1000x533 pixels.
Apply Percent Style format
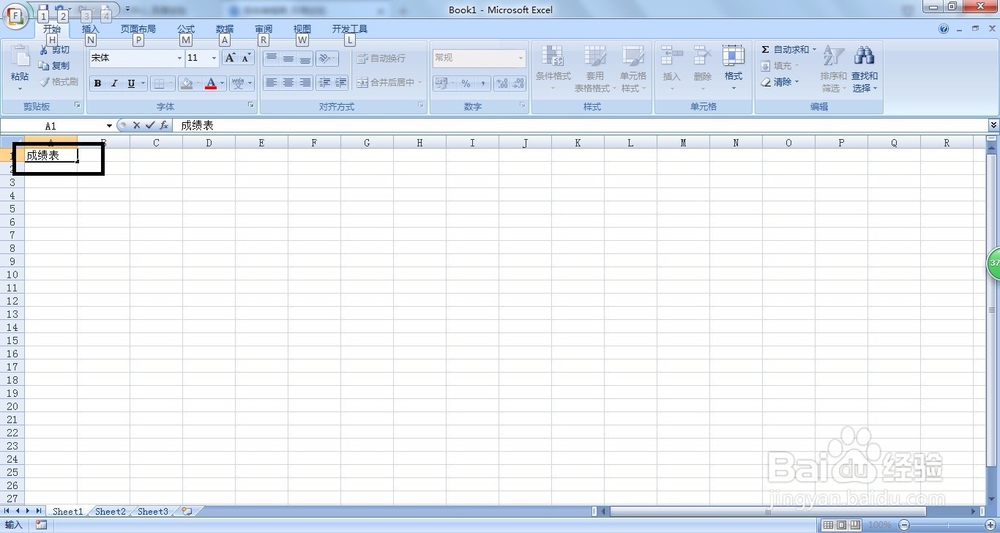tap(466, 83)
